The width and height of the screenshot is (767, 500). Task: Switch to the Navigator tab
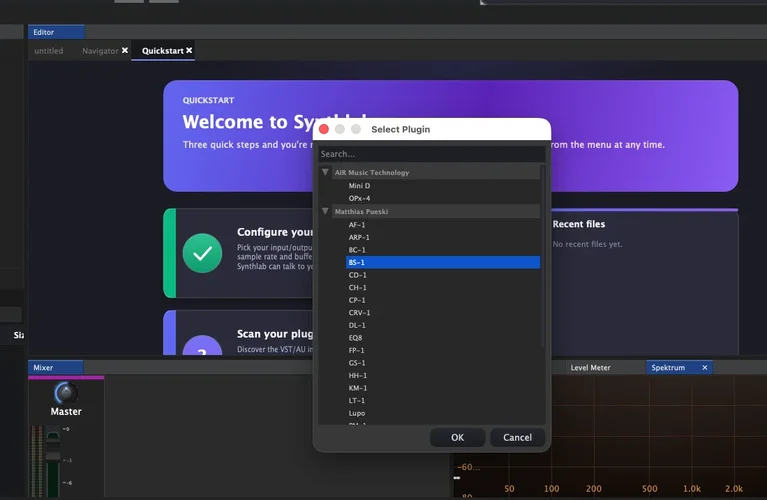(100, 51)
